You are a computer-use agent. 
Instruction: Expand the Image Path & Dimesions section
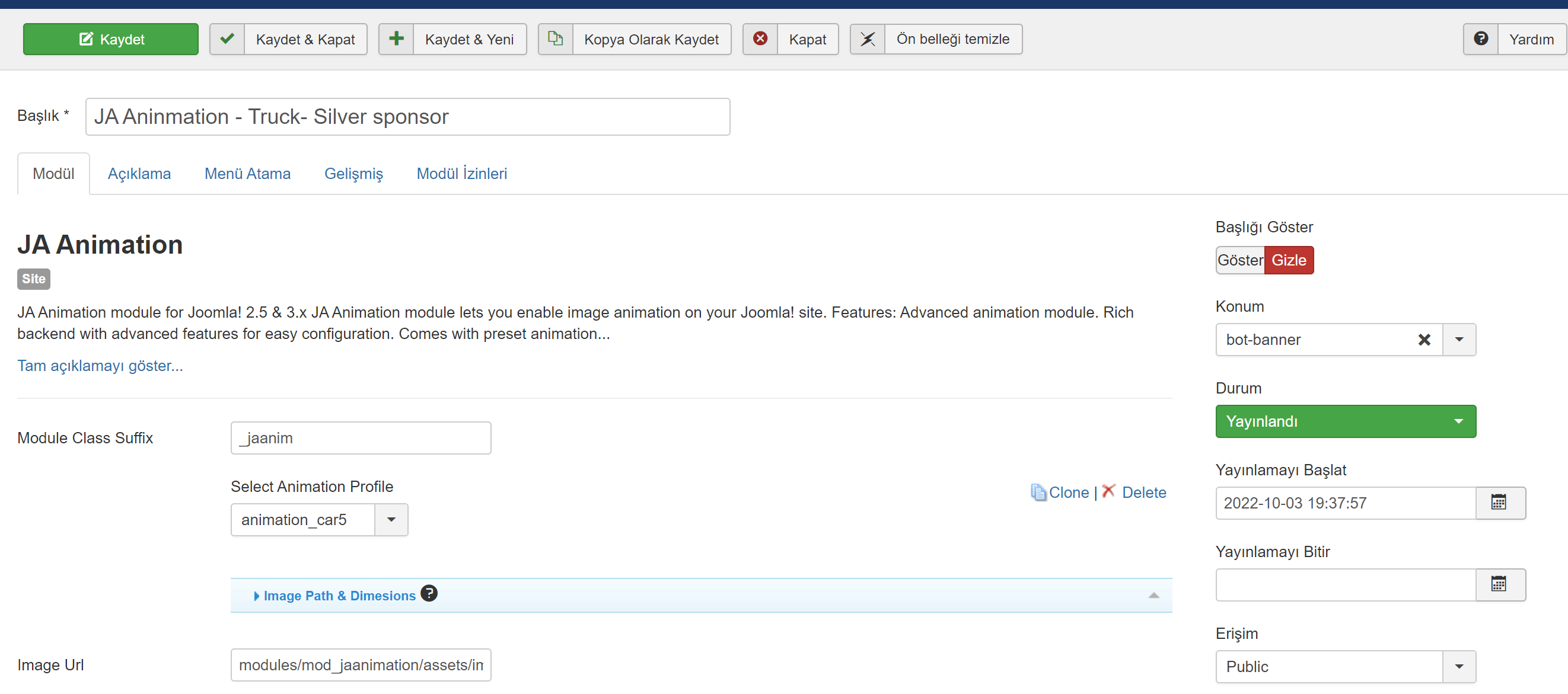click(x=339, y=596)
